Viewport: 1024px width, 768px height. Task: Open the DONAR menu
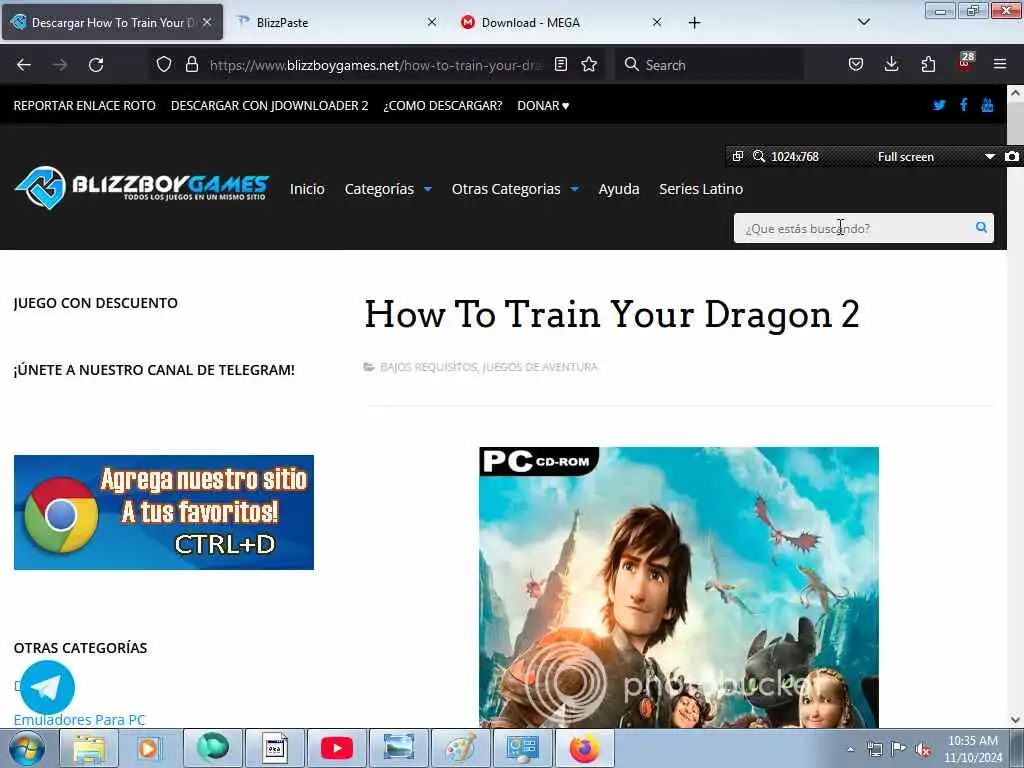[x=543, y=106]
